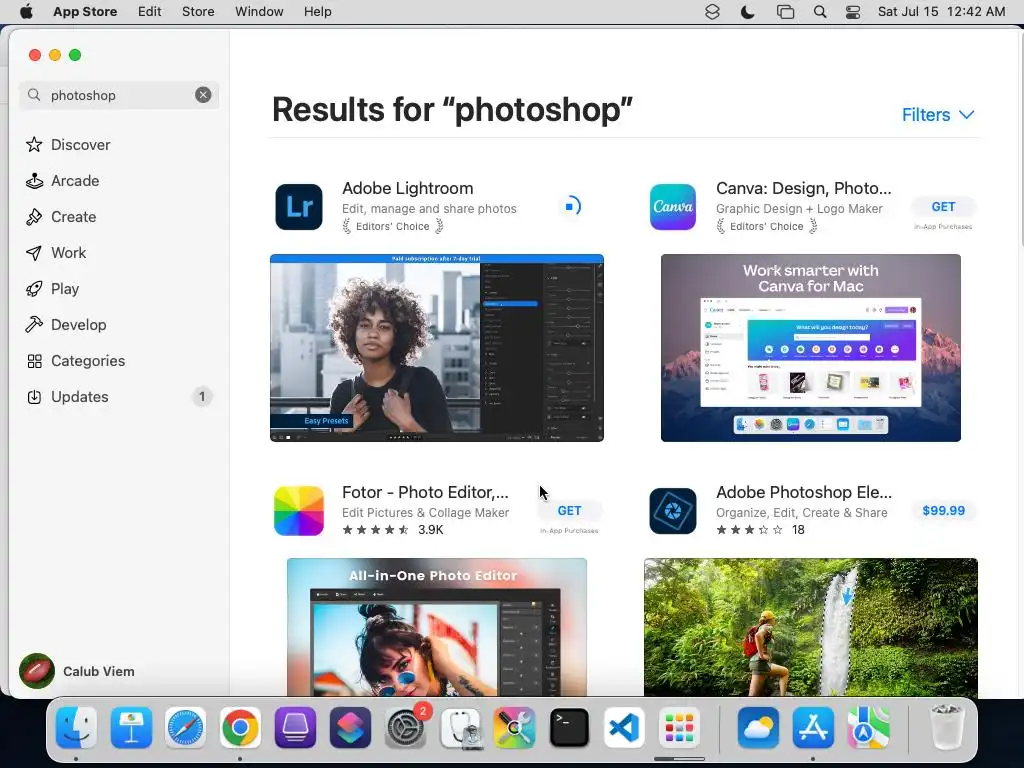Screen dimensions: 1024x768
Task: Launch Keynote from the Dock
Action: [x=131, y=728]
